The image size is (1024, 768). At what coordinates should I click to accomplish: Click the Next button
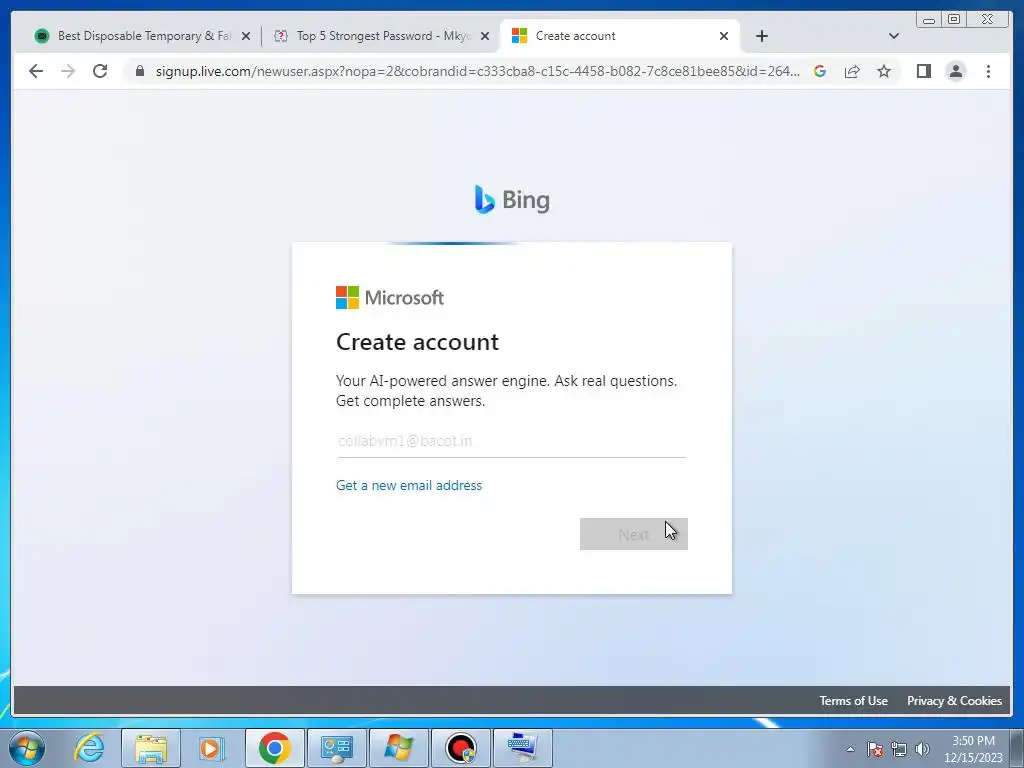click(x=633, y=534)
